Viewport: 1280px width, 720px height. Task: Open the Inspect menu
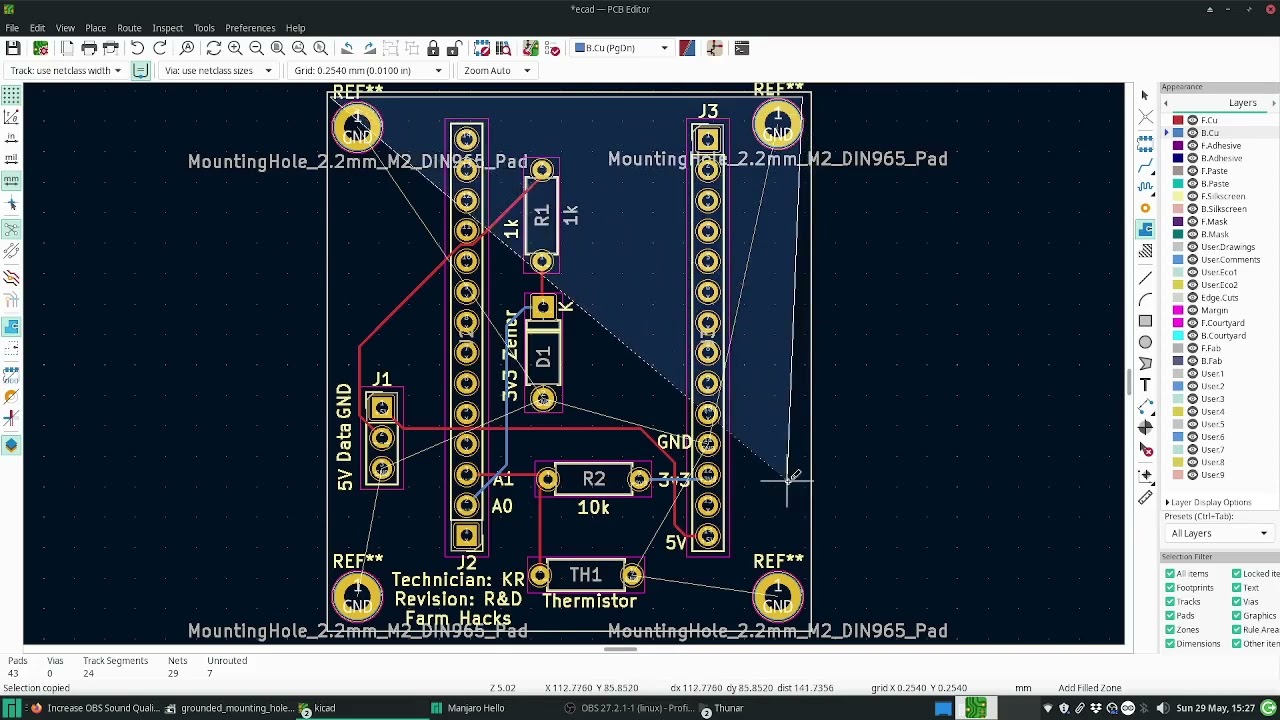[x=167, y=28]
